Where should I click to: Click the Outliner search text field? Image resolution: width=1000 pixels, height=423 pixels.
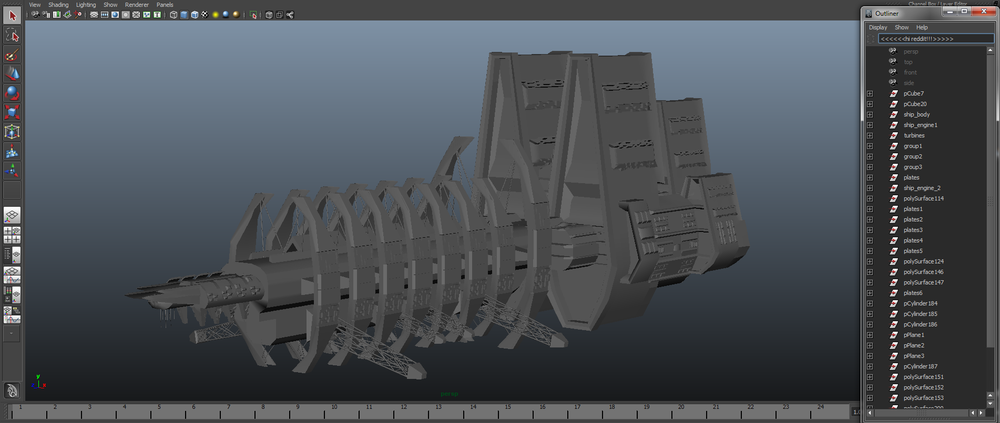point(935,39)
